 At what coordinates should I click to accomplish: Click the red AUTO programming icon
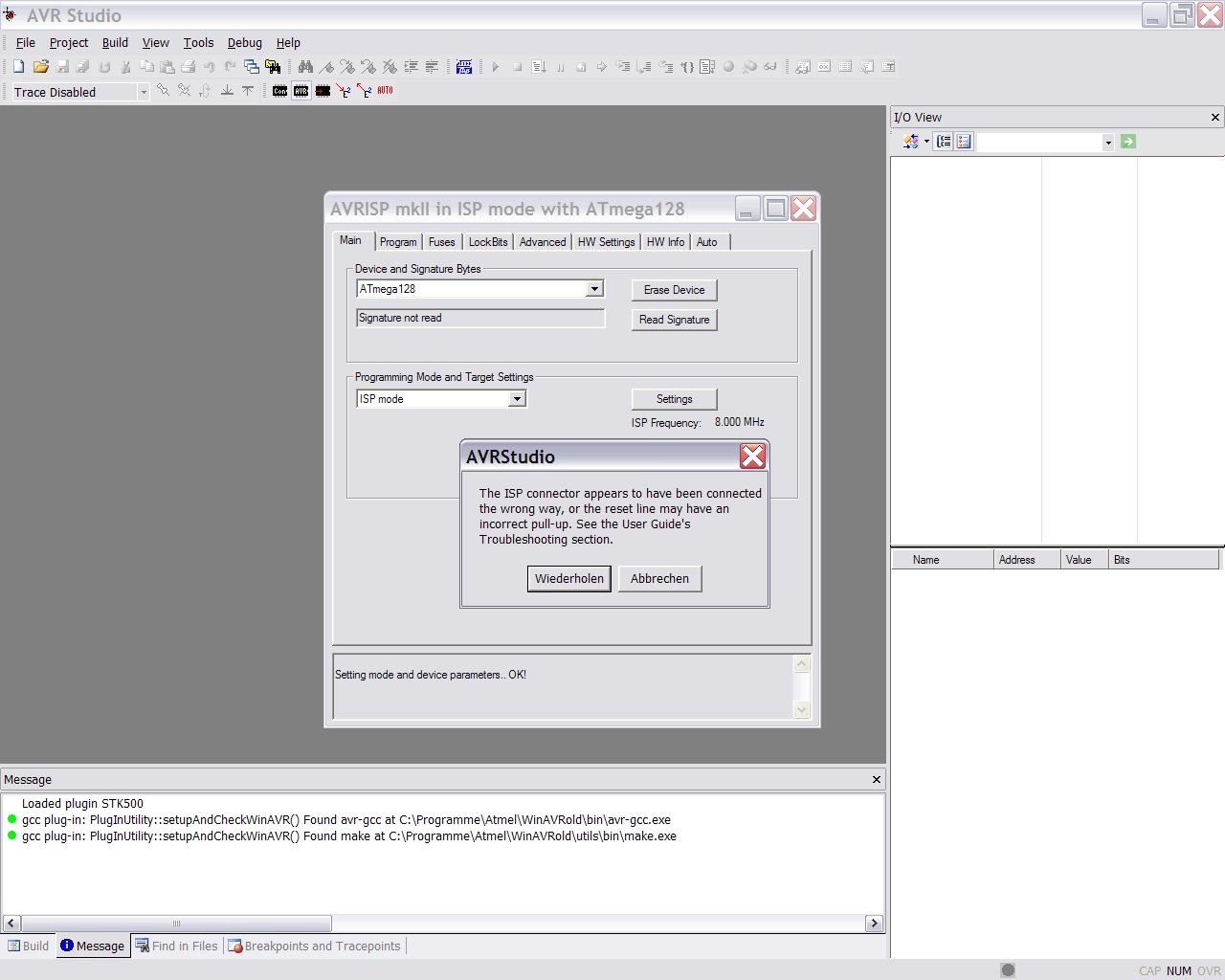pos(385,90)
